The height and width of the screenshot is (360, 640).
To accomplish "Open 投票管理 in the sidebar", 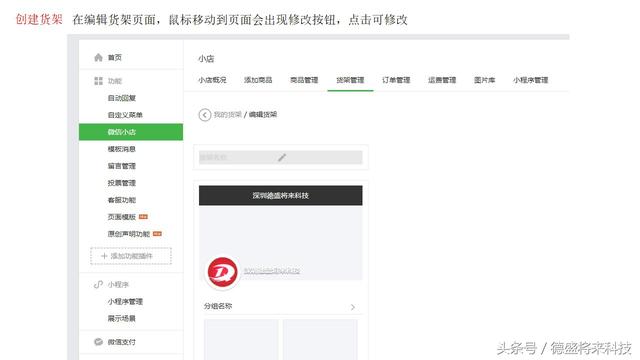I will 122,183.
